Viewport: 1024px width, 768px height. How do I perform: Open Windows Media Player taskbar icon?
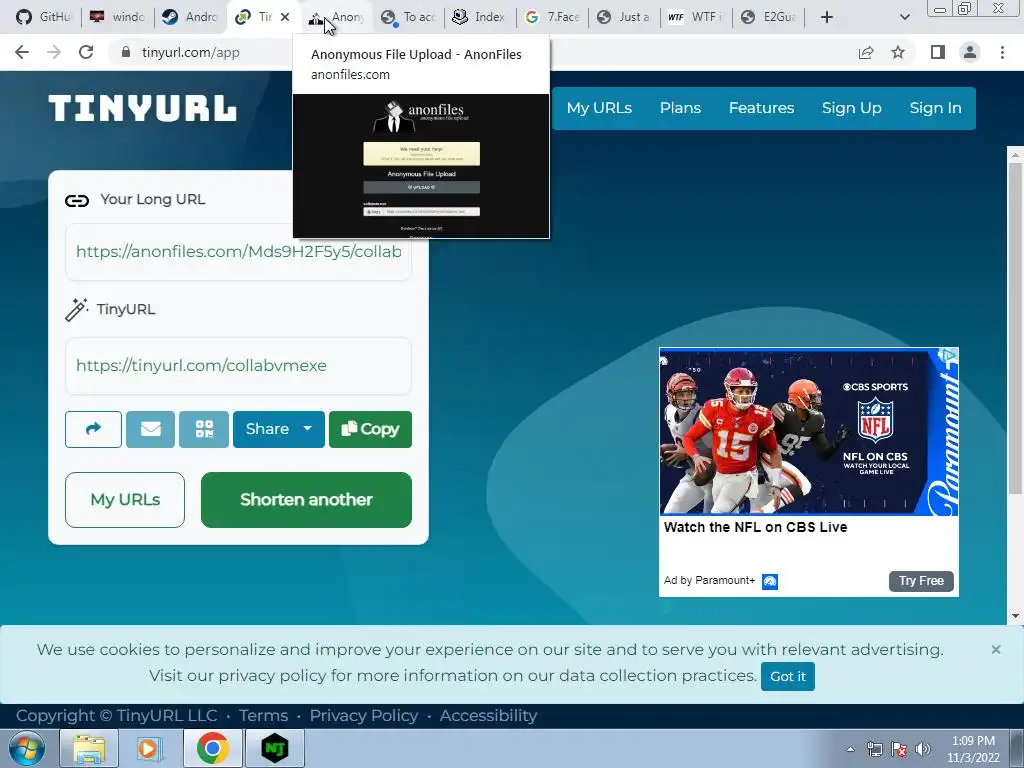[149, 748]
